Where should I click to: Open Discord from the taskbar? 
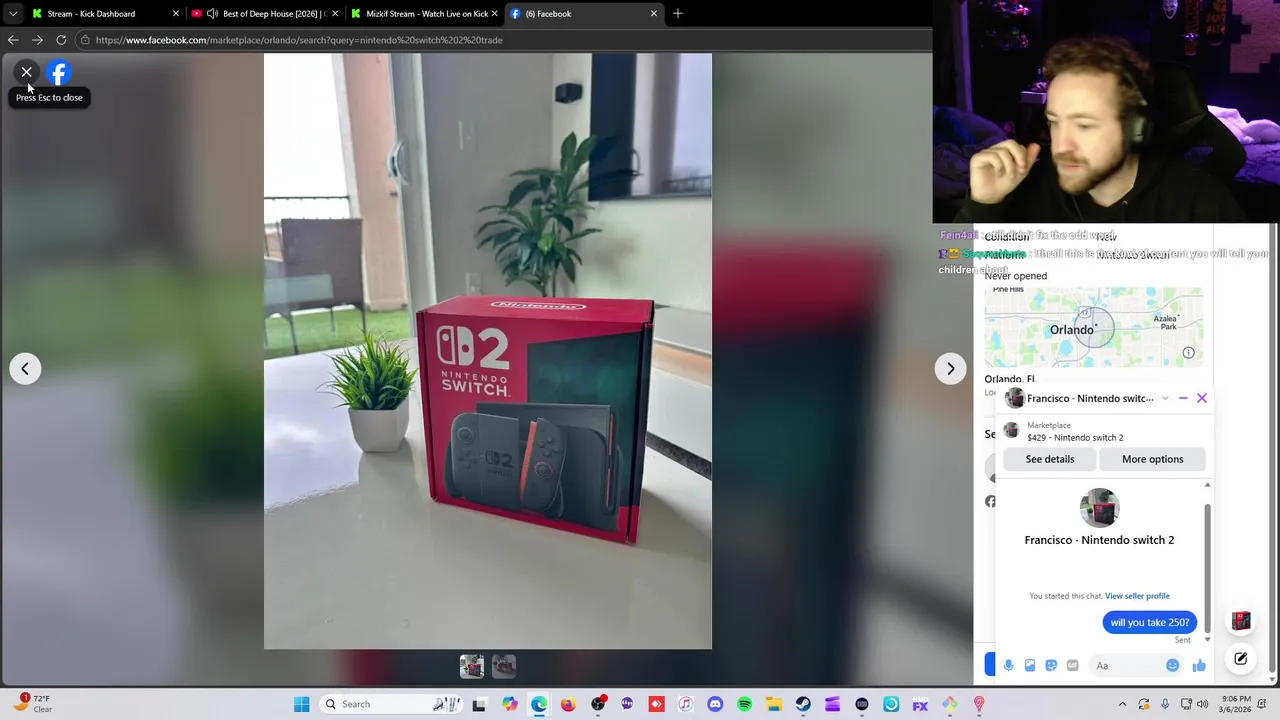715,704
